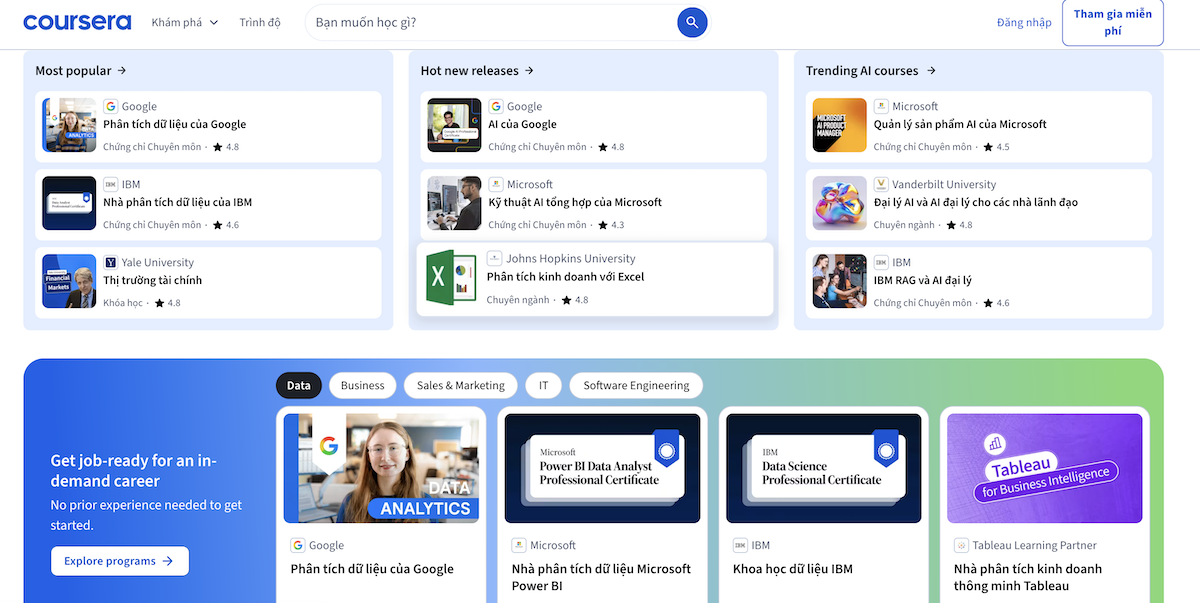Open Tableau for Business Intelligence image
The image size is (1200, 603).
click(1045, 468)
